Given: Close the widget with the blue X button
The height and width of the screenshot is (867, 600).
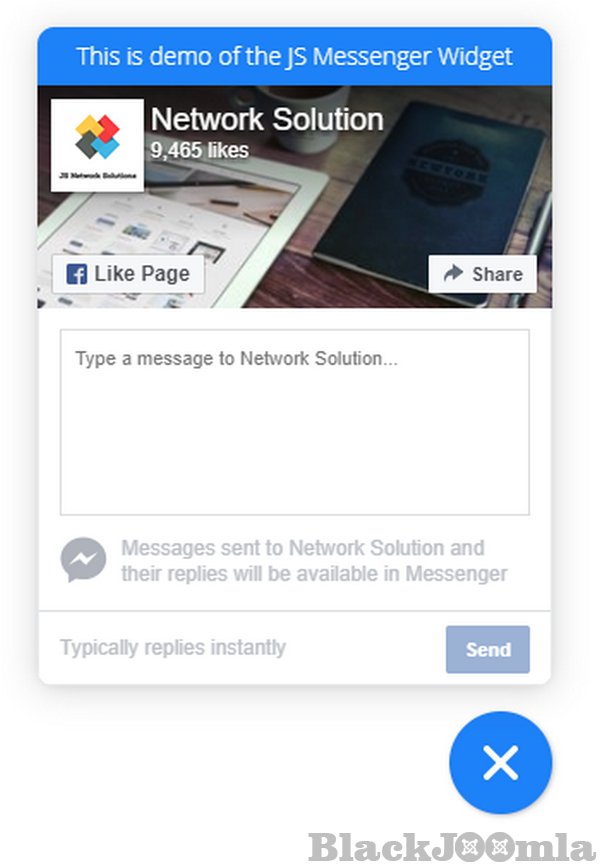Looking at the screenshot, I should click(x=500, y=762).
